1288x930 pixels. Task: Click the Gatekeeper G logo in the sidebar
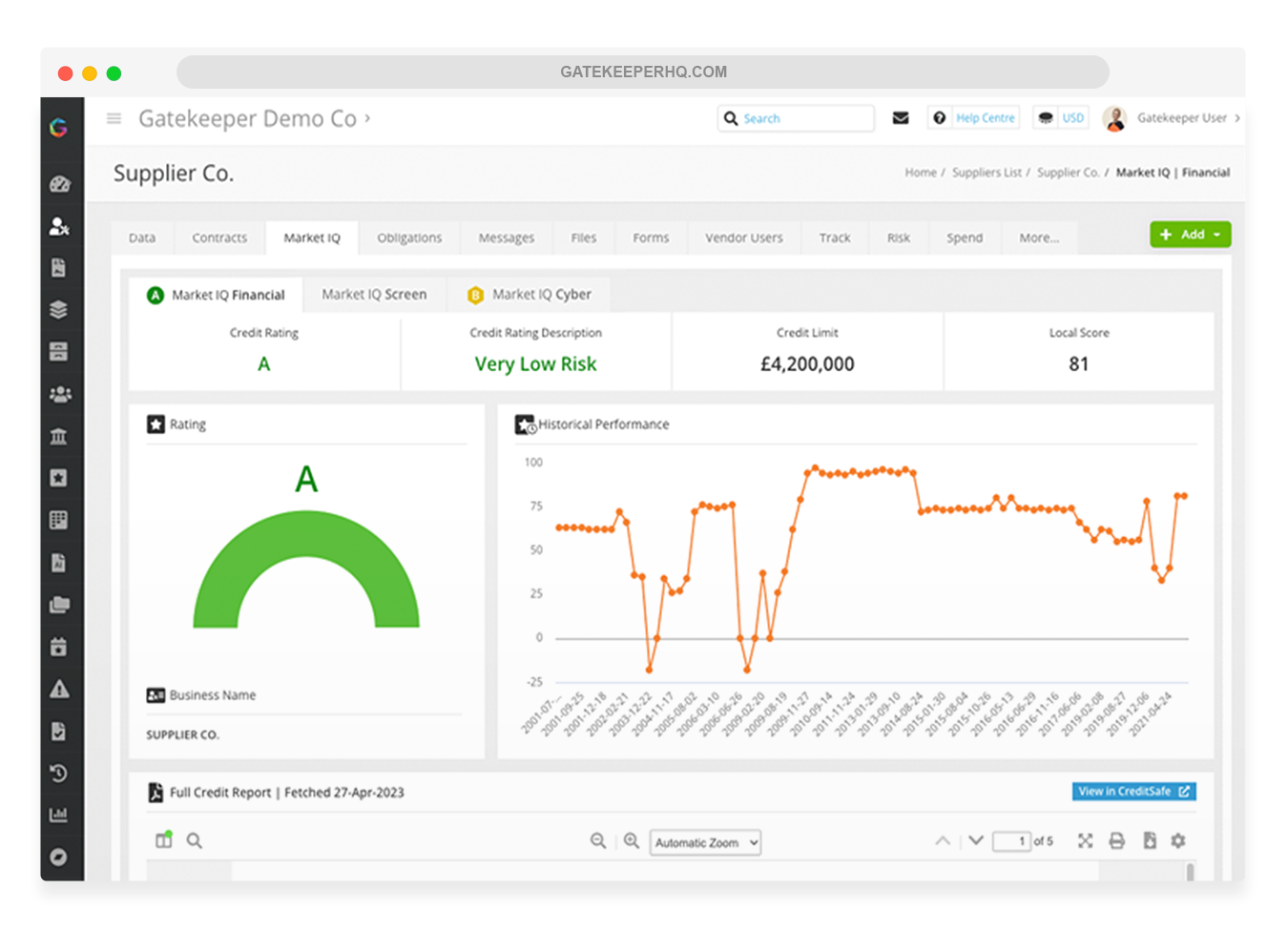point(59,127)
